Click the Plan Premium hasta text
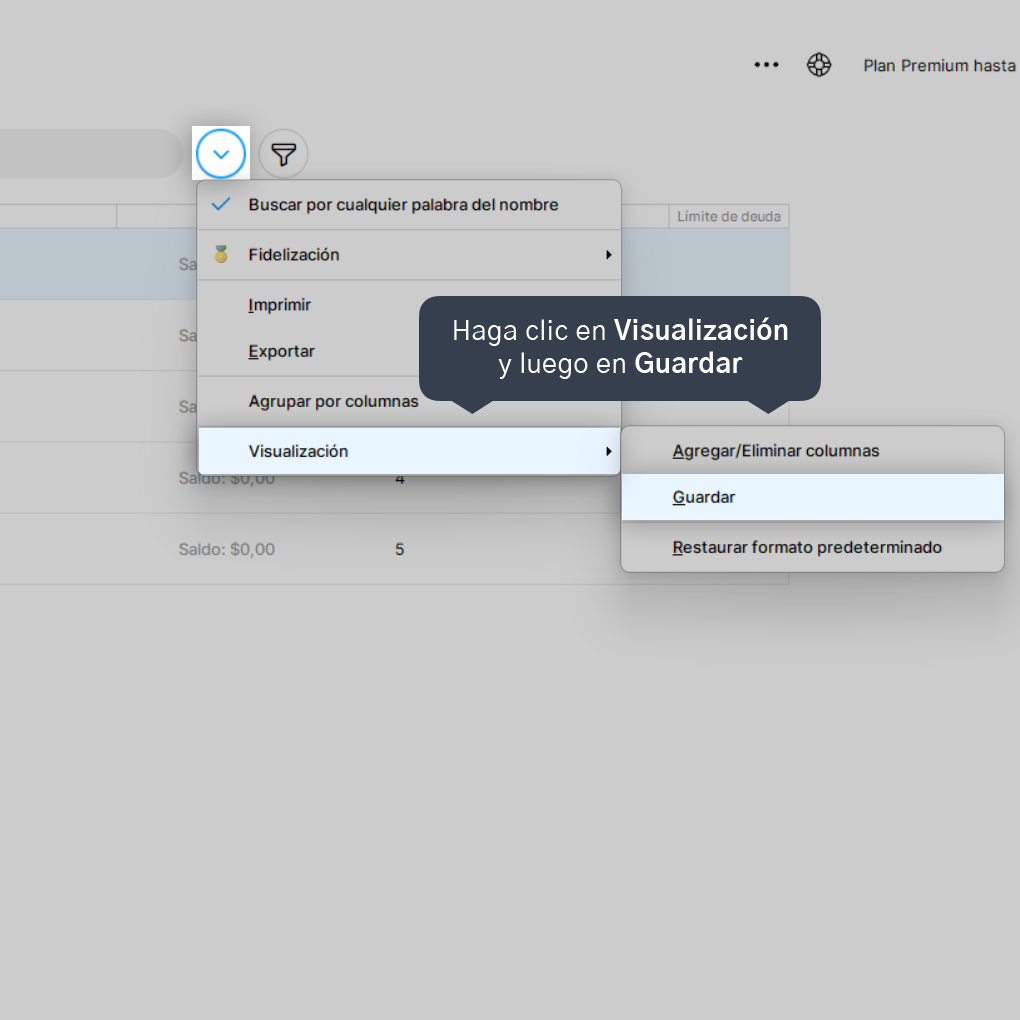1020x1020 pixels. coord(939,66)
